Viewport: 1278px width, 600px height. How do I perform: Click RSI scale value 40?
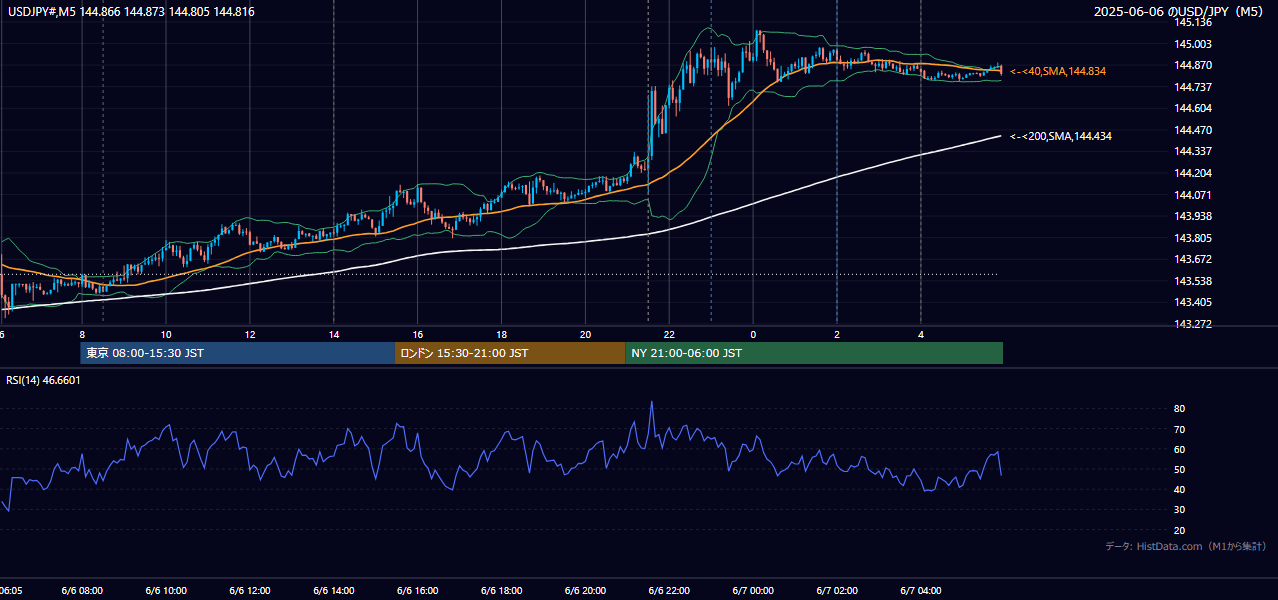tap(1180, 489)
